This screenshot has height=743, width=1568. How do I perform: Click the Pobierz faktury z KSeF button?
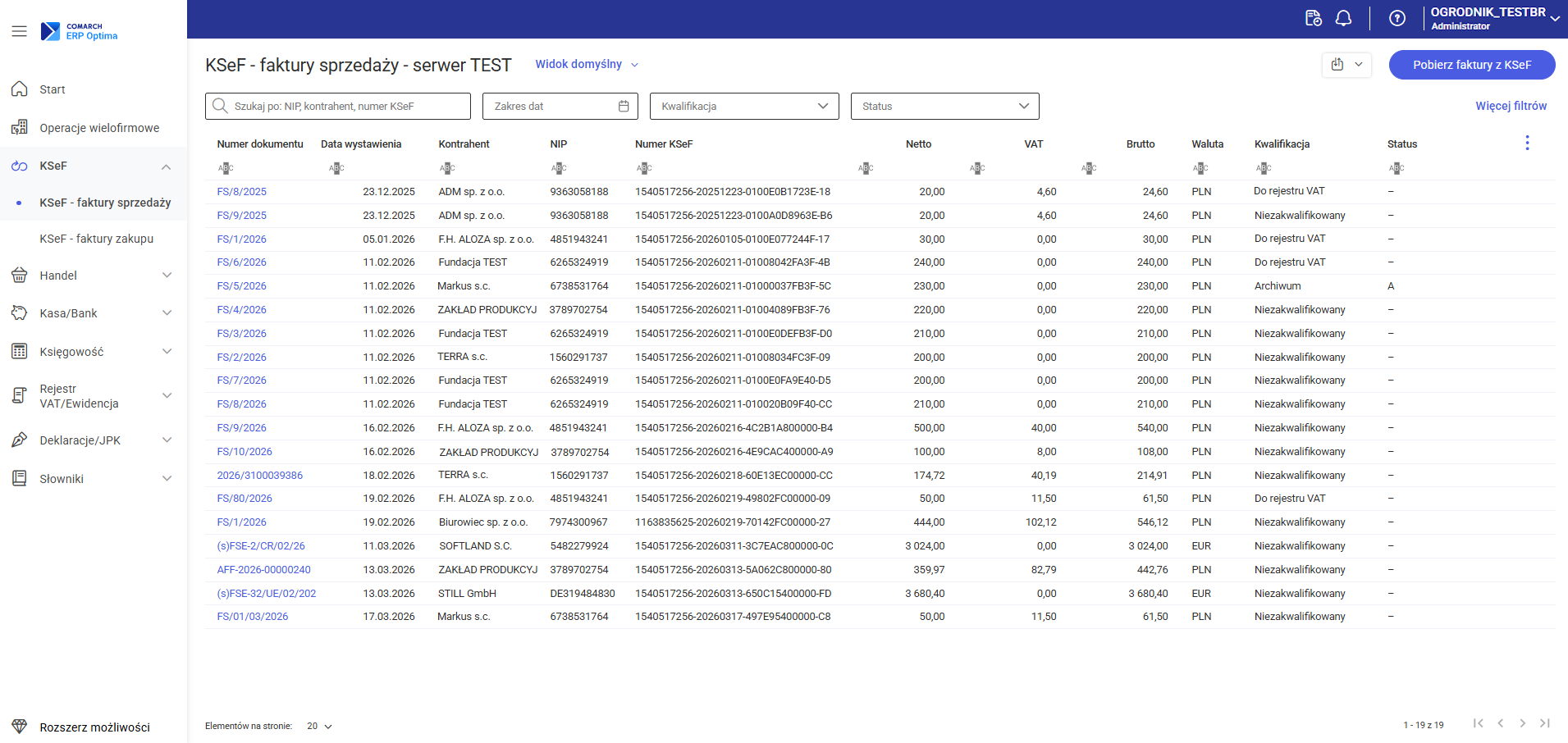[1471, 65]
